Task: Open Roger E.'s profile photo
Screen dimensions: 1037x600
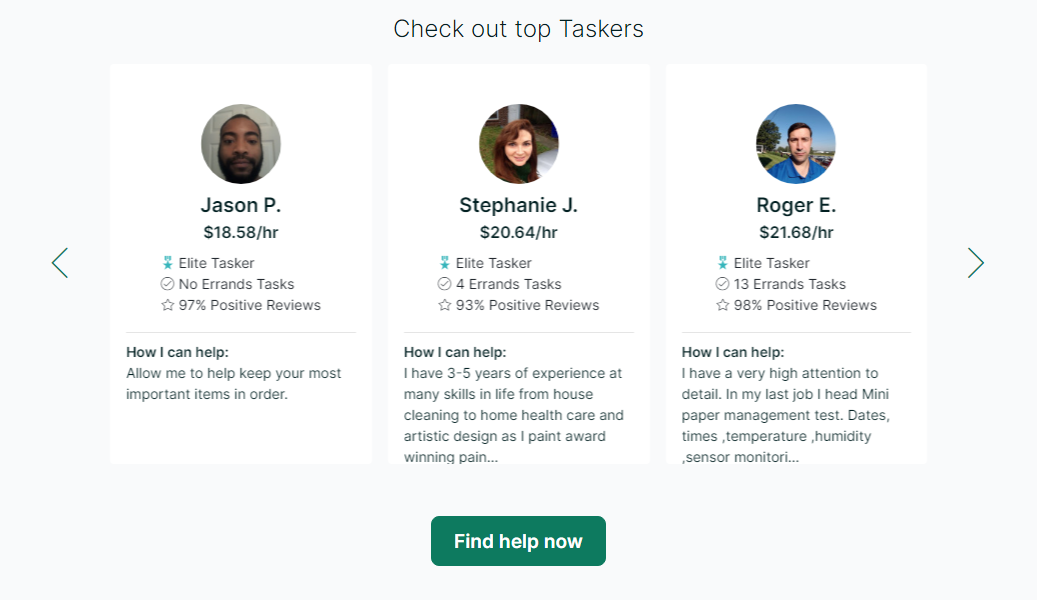Action: tap(795, 143)
